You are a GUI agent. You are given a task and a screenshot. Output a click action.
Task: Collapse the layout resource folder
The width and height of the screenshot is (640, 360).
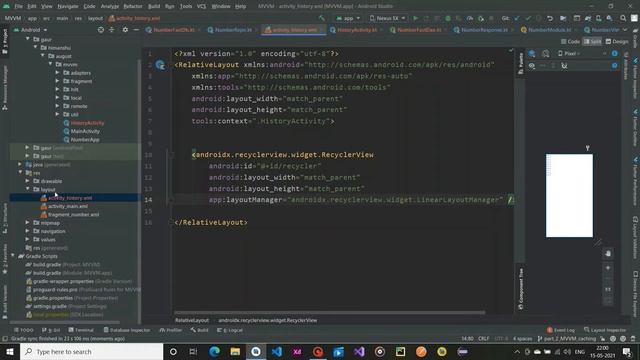click(x=27, y=189)
